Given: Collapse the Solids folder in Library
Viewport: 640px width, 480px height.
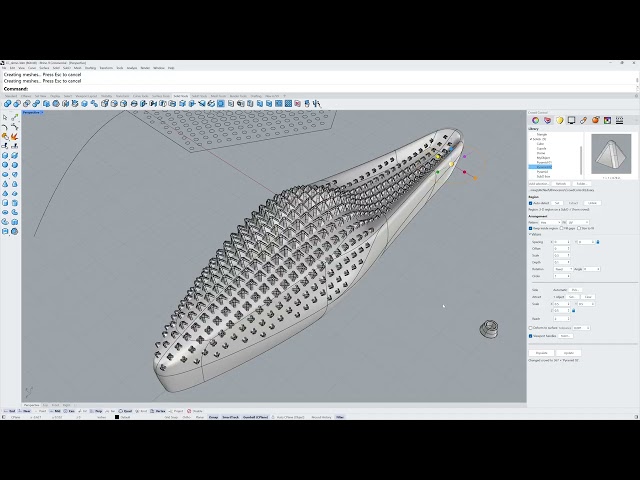Looking at the screenshot, I should (531, 139).
